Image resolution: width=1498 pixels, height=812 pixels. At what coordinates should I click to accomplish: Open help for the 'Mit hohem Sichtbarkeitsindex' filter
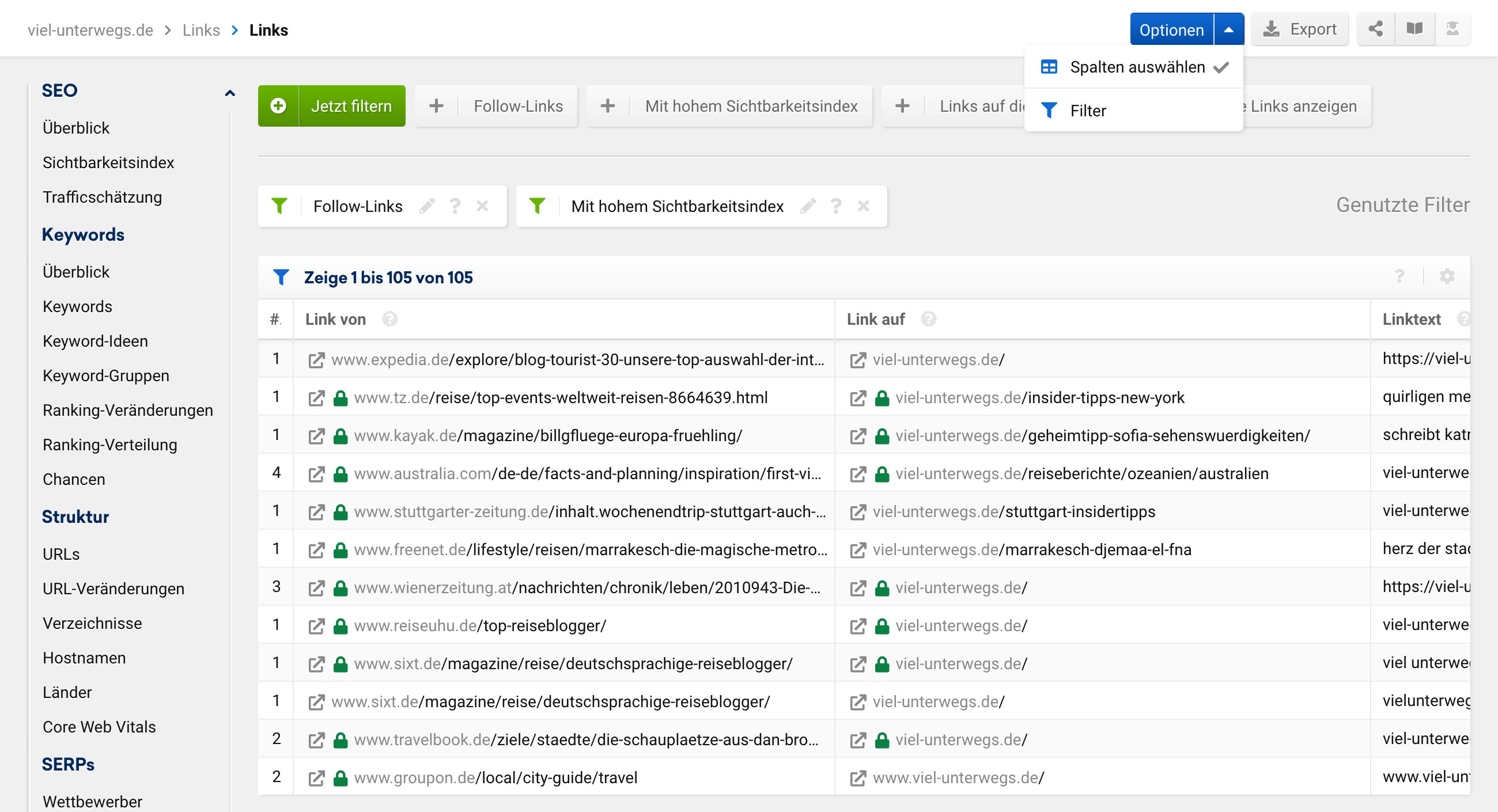tap(835, 206)
